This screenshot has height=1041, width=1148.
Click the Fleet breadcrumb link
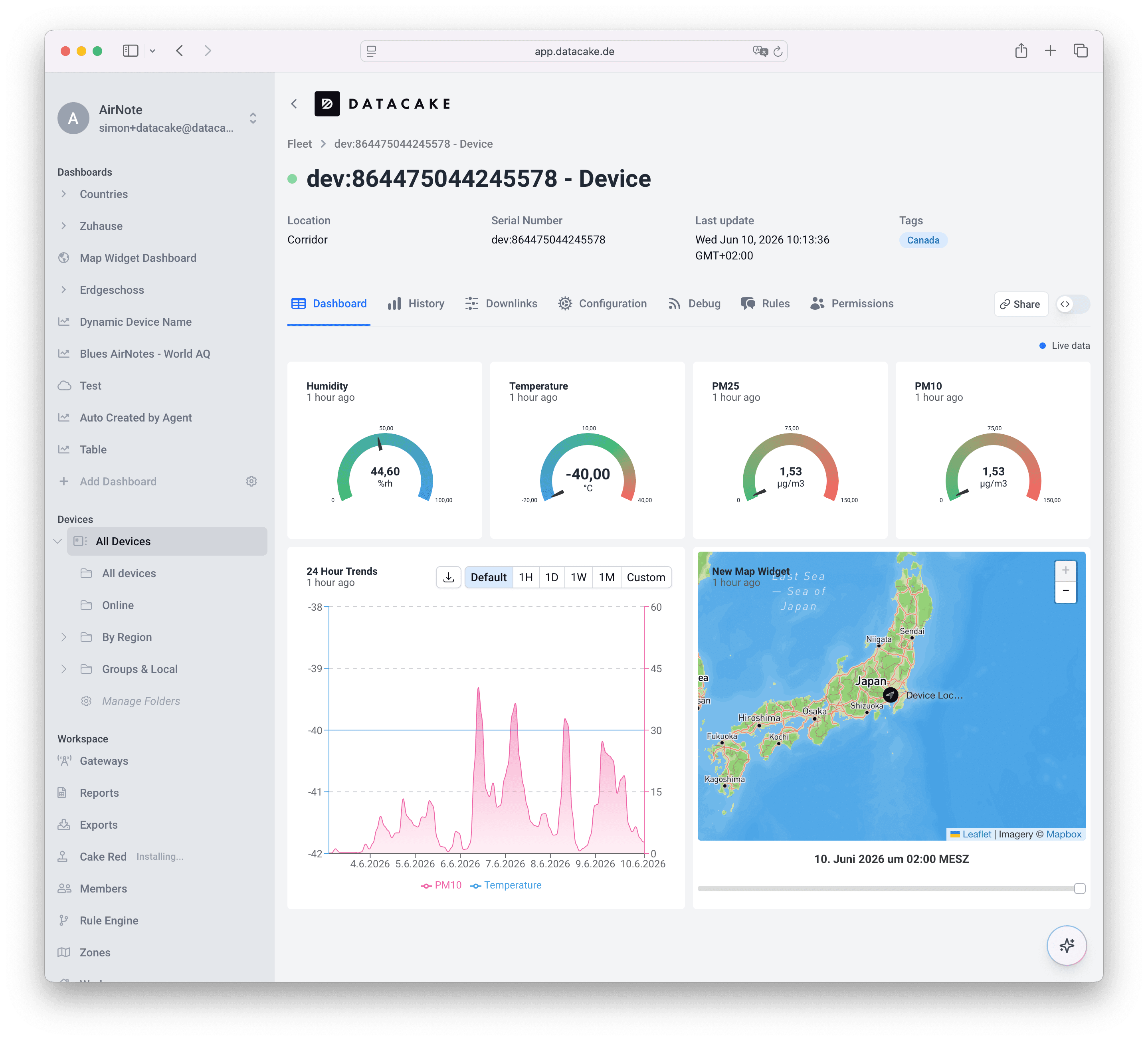[299, 144]
